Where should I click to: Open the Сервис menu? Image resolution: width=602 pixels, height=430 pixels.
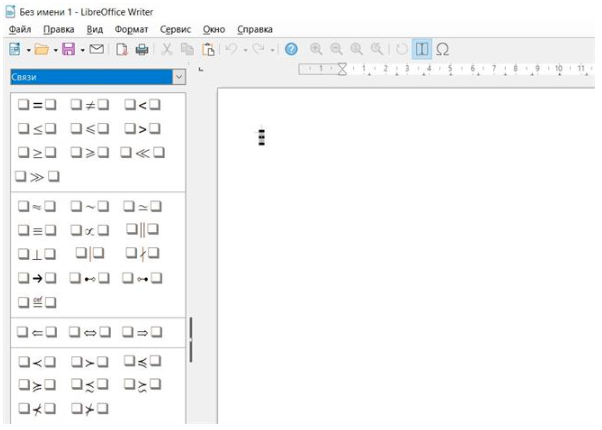click(175, 29)
